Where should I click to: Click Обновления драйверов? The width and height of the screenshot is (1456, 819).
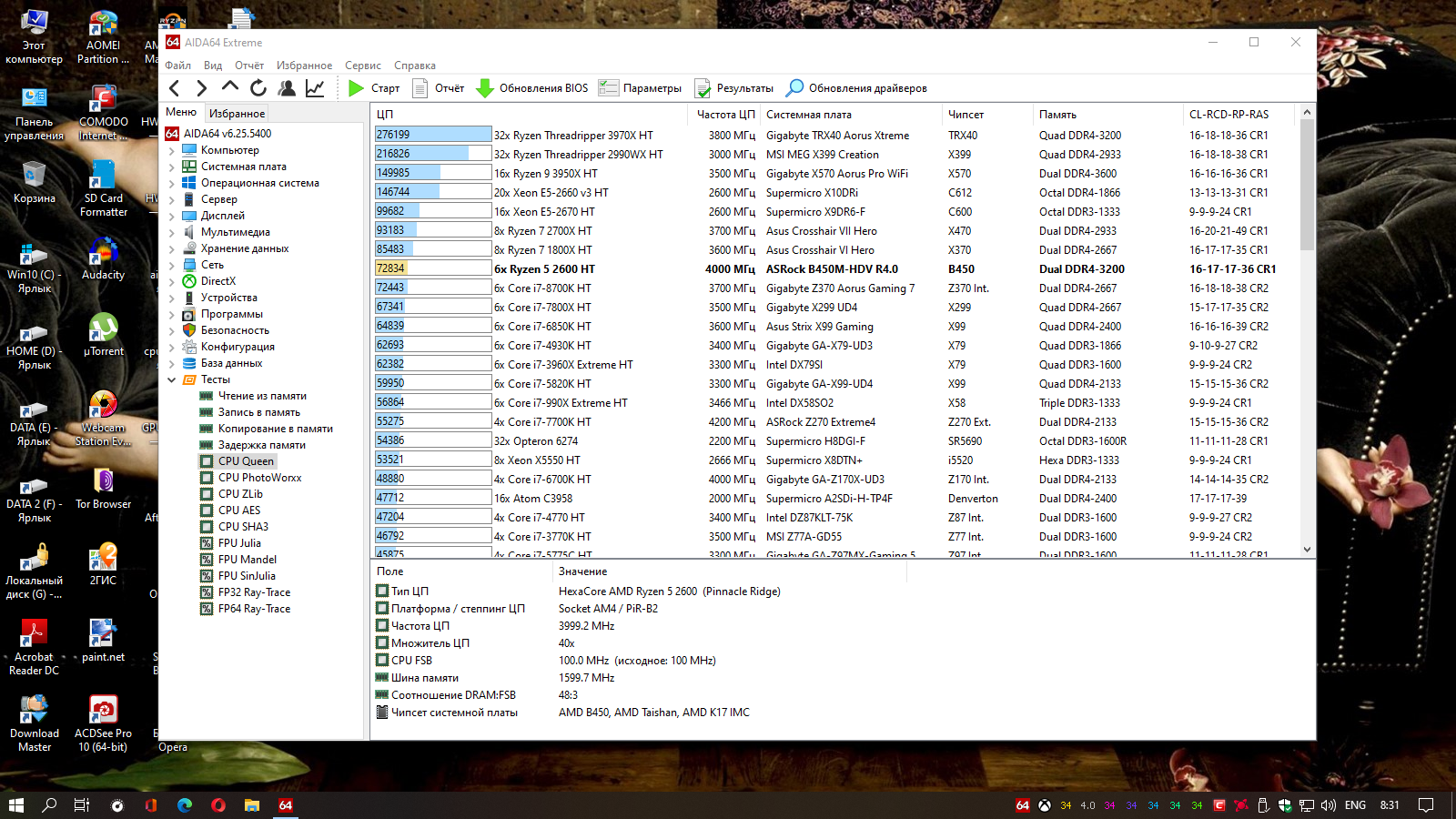[857, 88]
